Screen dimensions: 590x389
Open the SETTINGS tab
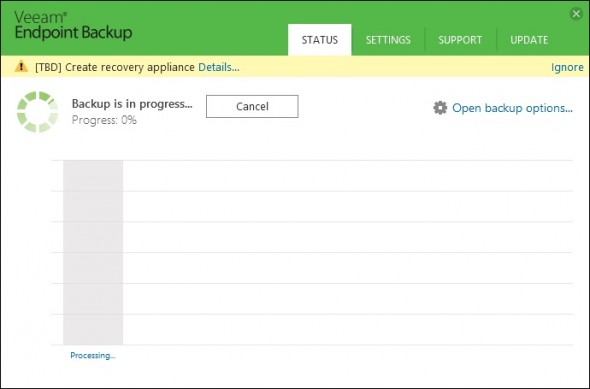pos(388,40)
